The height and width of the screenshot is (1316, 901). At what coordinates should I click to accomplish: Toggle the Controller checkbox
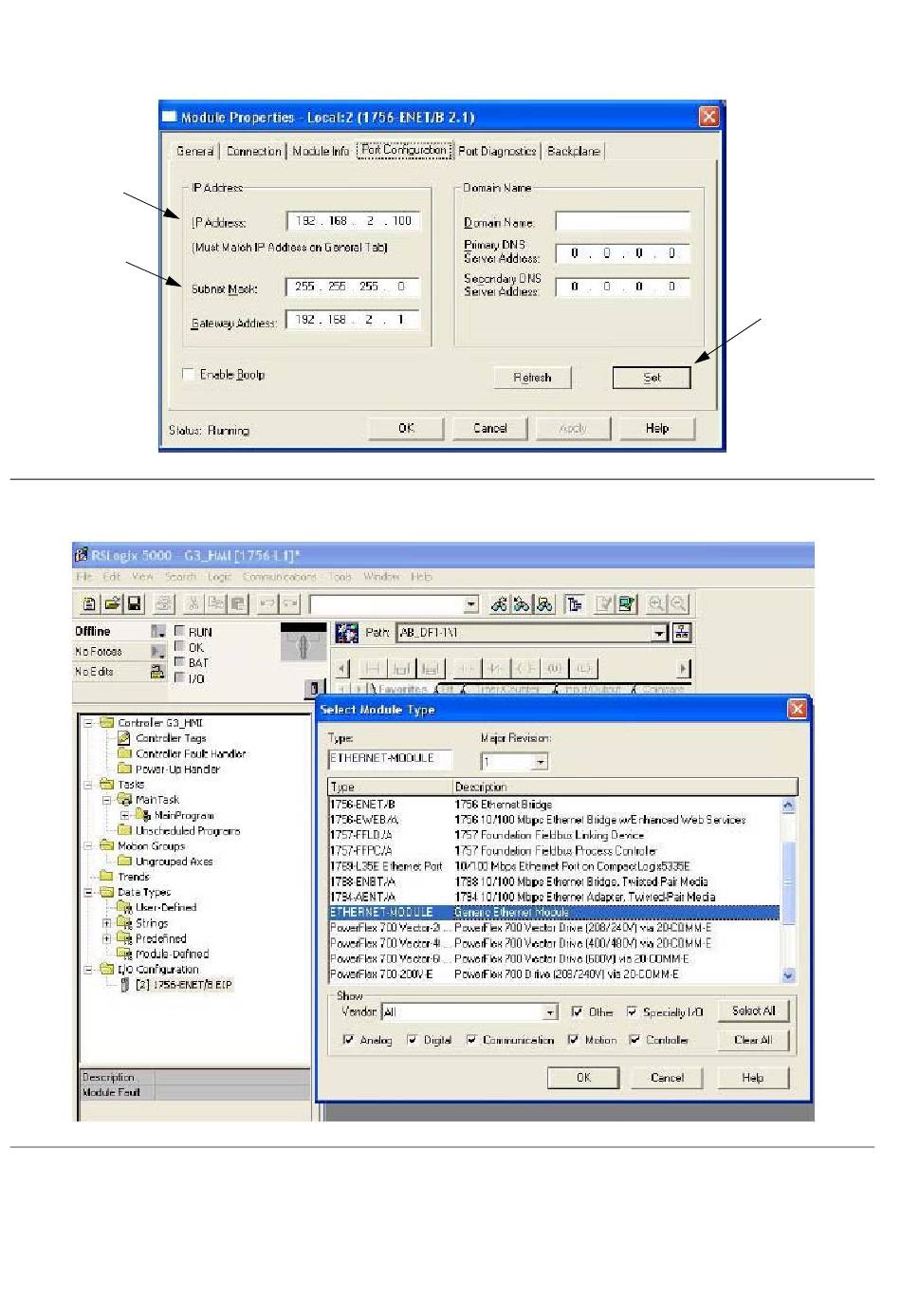tap(634, 1040)
